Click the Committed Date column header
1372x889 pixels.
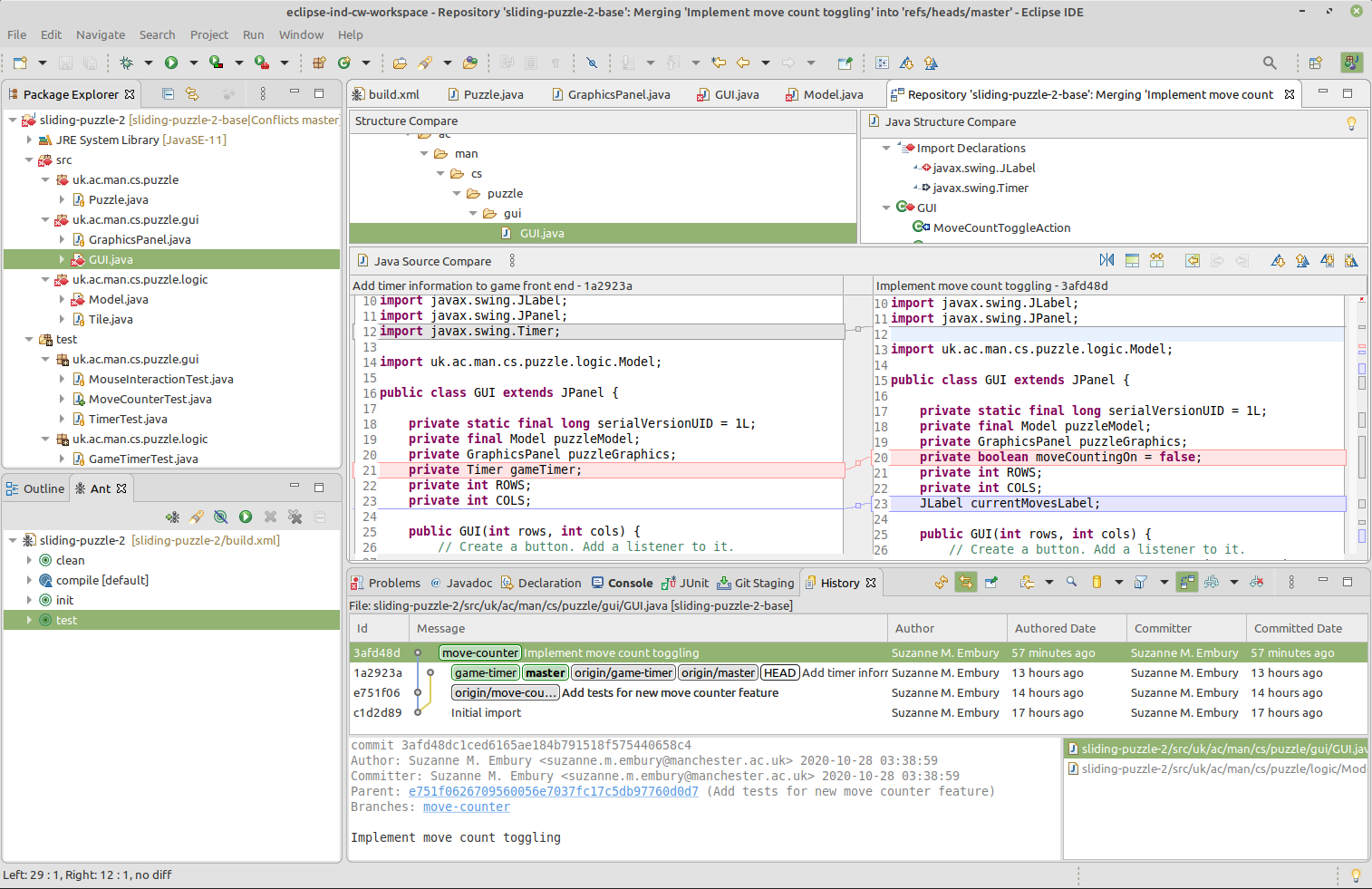(1305, 628)
